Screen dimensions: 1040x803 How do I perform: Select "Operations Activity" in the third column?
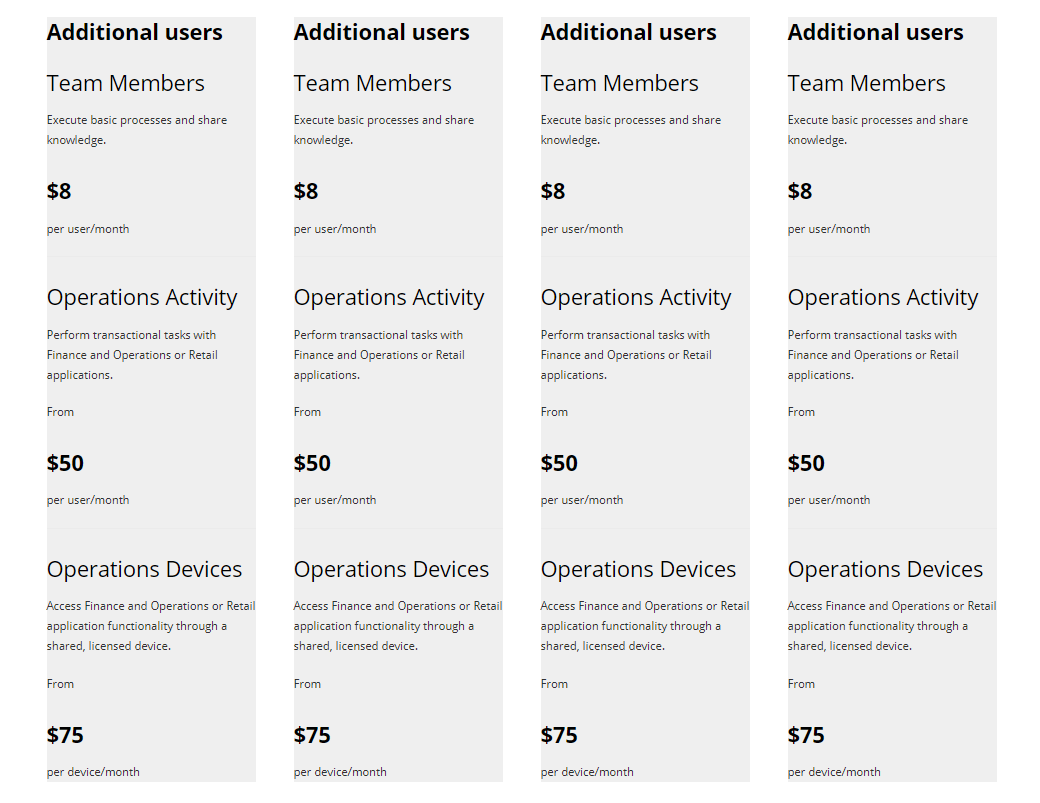point(635,297)
